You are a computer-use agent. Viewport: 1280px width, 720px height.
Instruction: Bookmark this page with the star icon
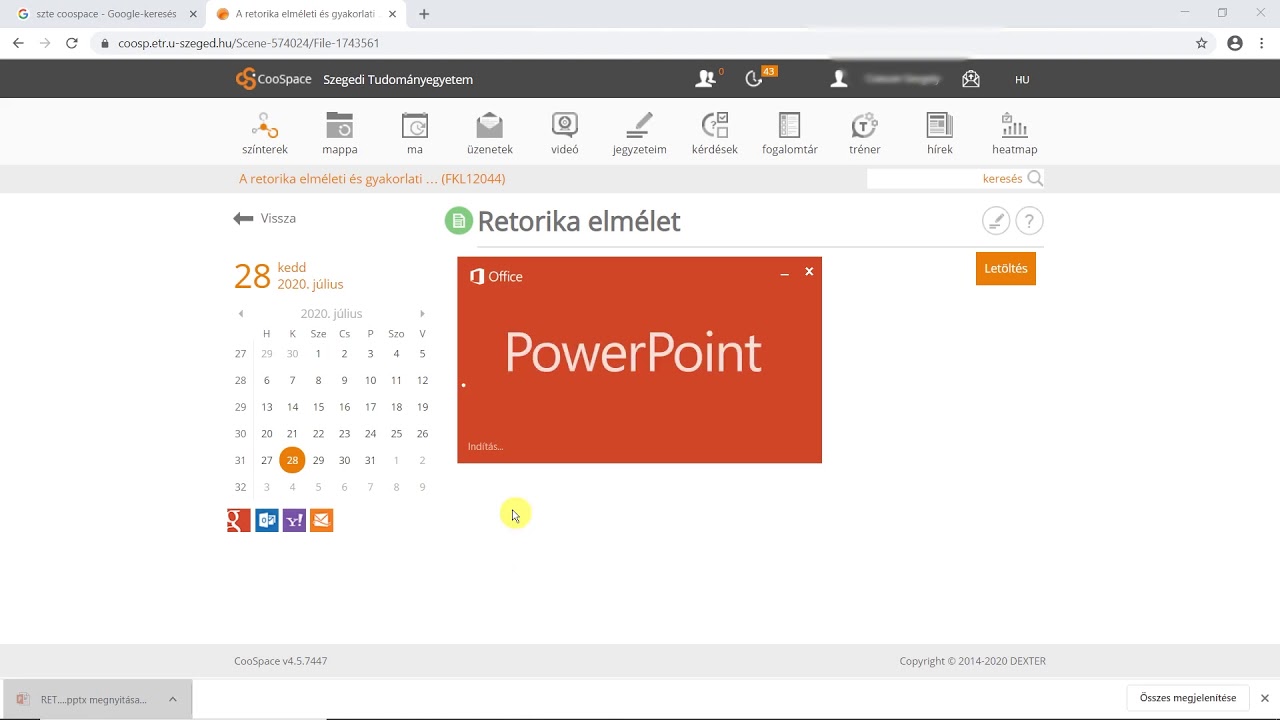(x=1202, y=43)
